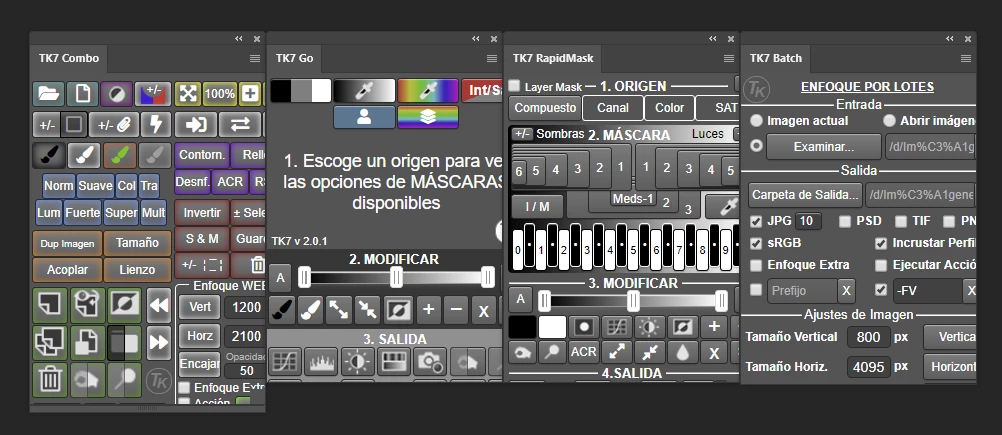Click the +/- paperclip icon in TK7 Combo
Viewport: 1002px width, 435px height.
click(x=113, y=125)
